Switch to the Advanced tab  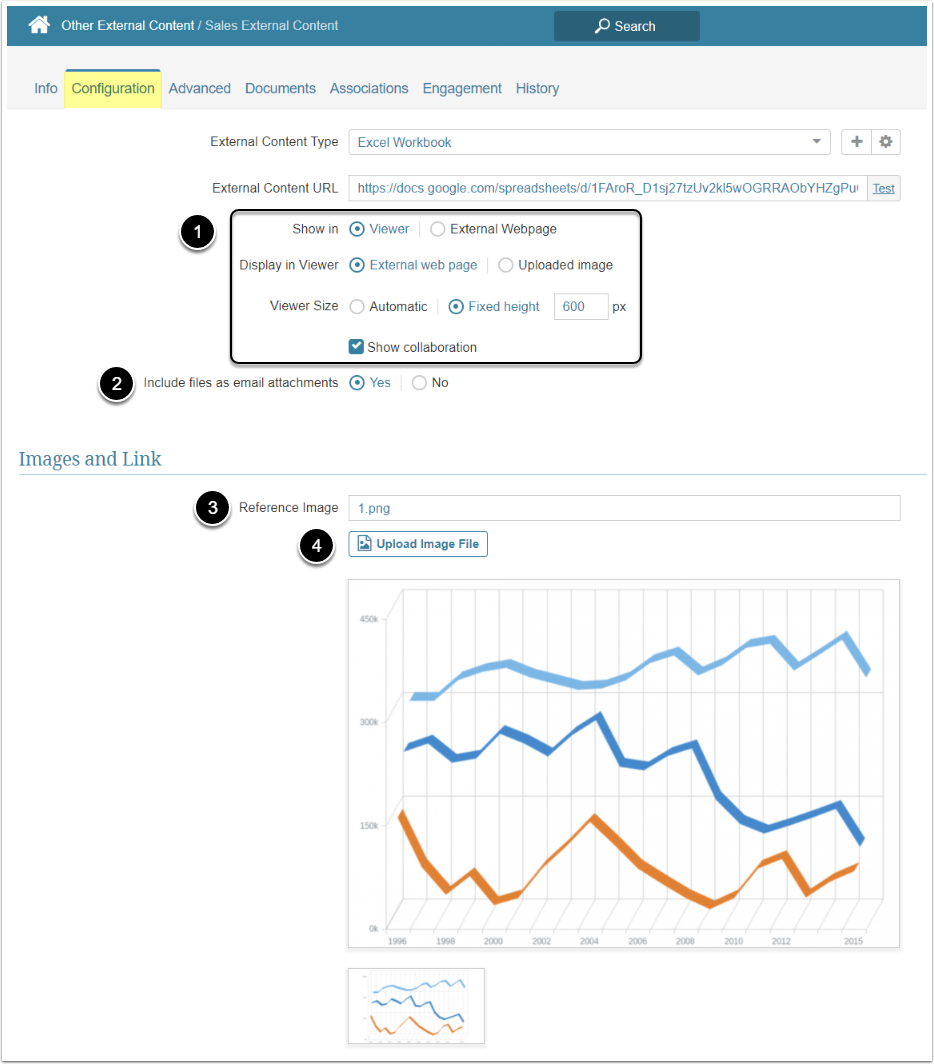pos(200,88)
